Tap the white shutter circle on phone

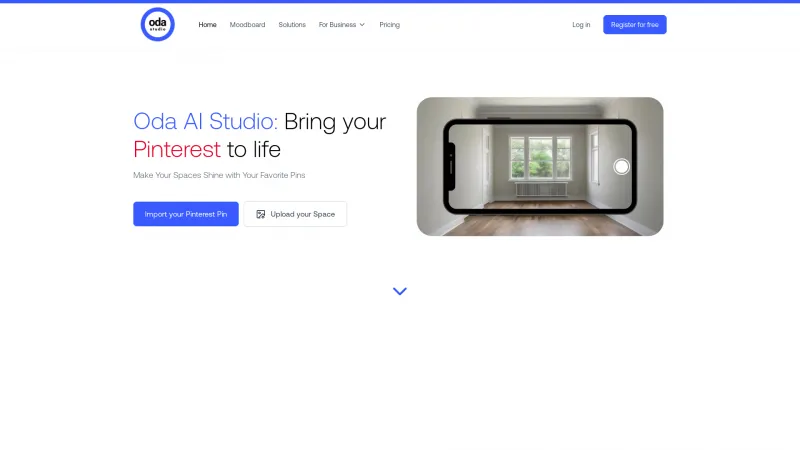(x=621, y=166)
